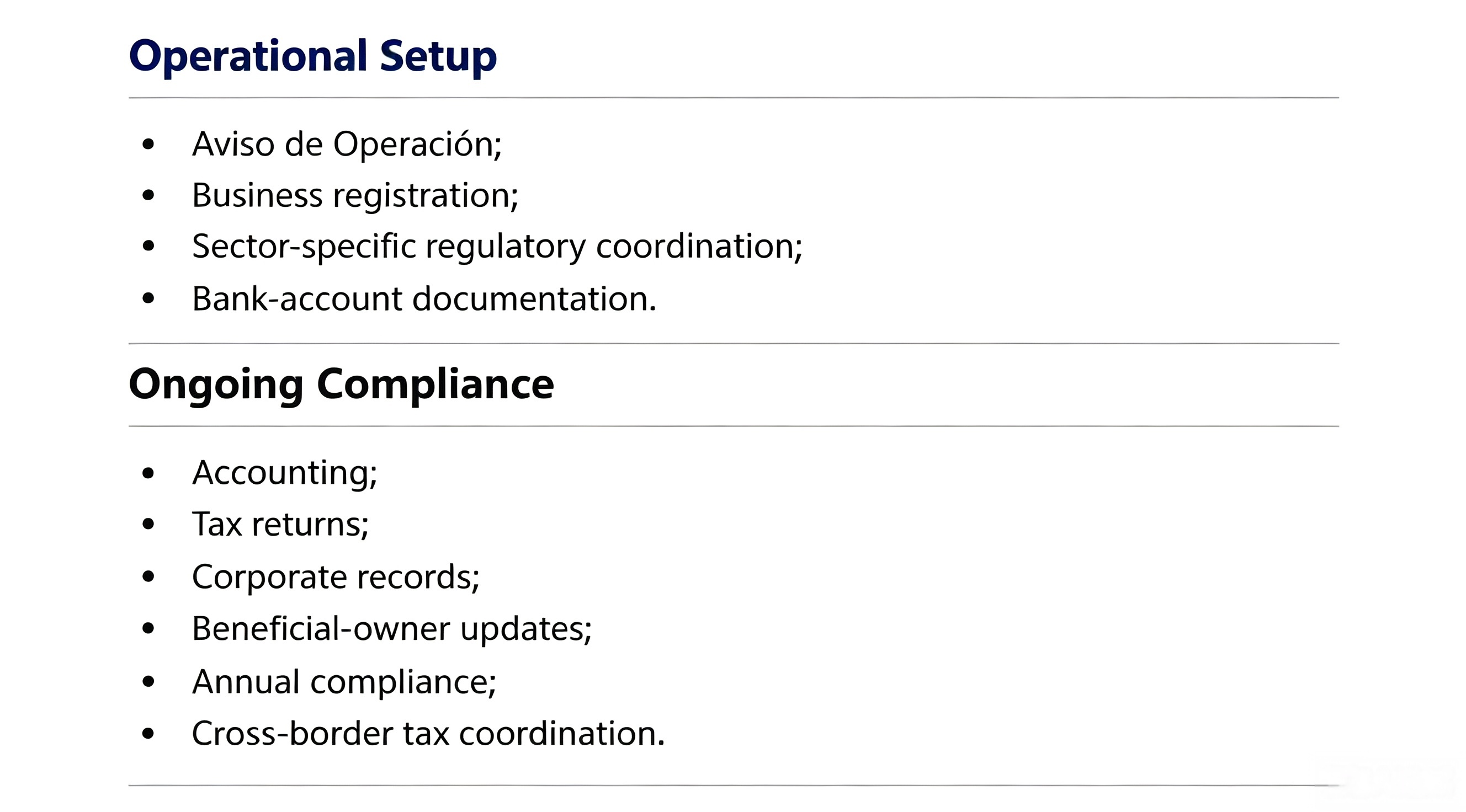Click the bullet point beside Aviso de Operación

tap(148, 144)
